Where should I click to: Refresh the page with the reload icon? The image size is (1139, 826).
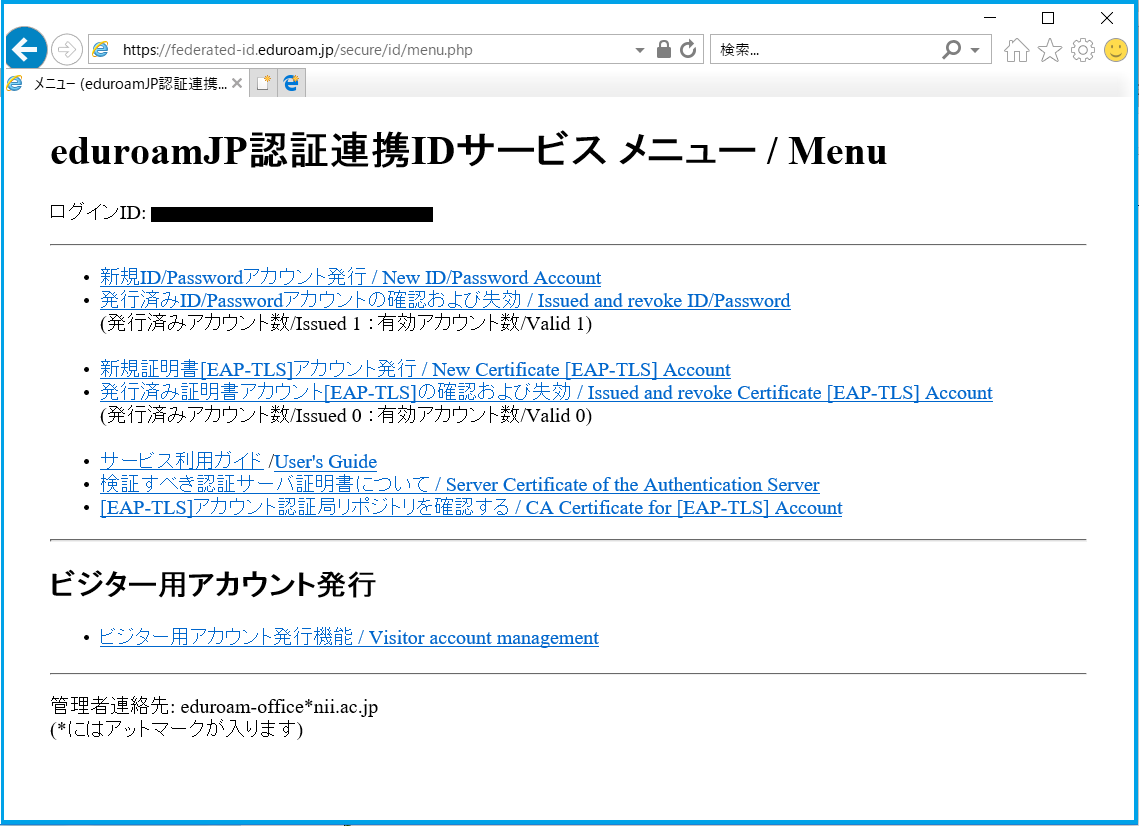point(688,49)
